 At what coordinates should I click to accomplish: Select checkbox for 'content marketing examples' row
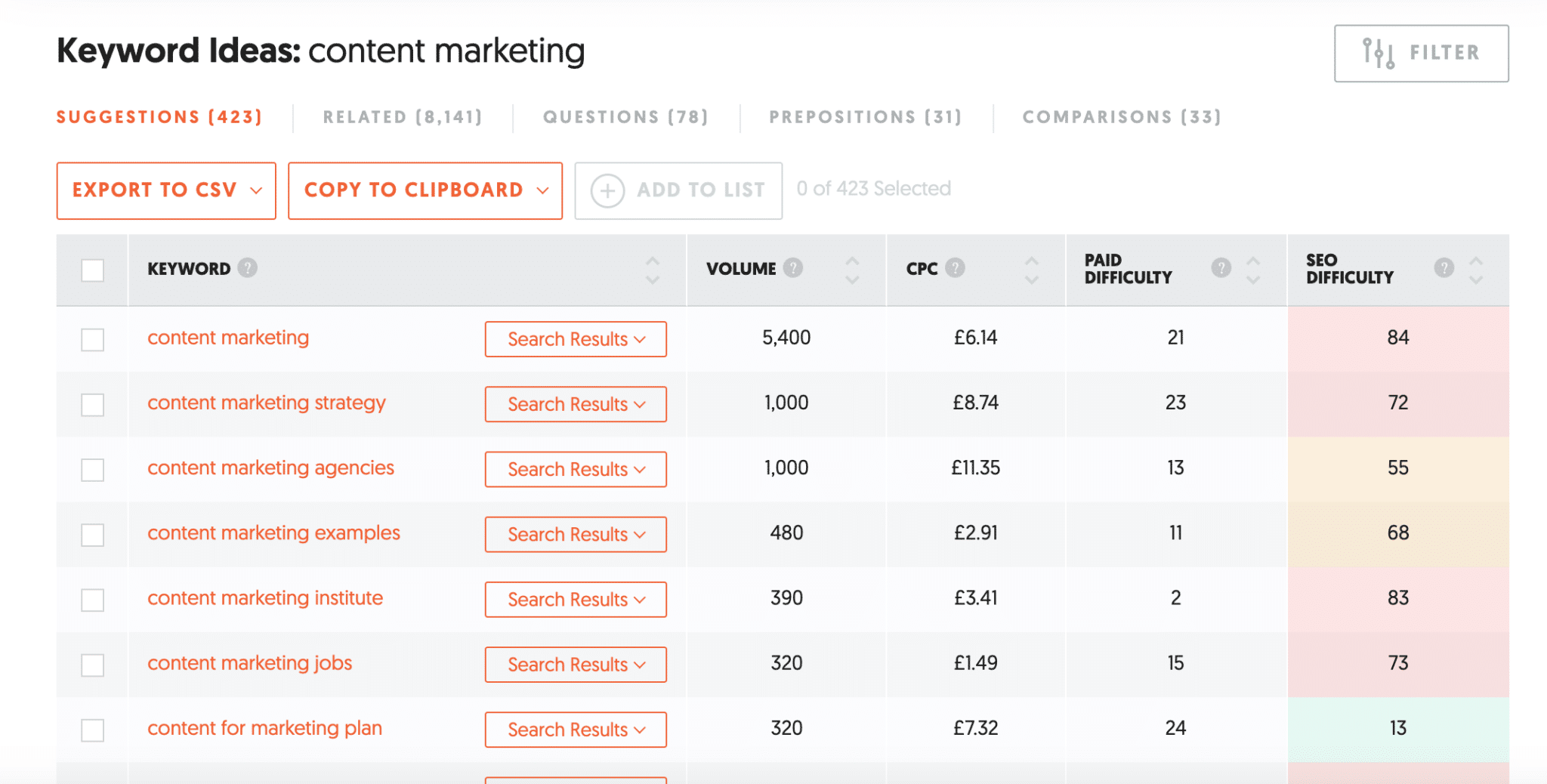pyautogui.click(x=92, y=535)
